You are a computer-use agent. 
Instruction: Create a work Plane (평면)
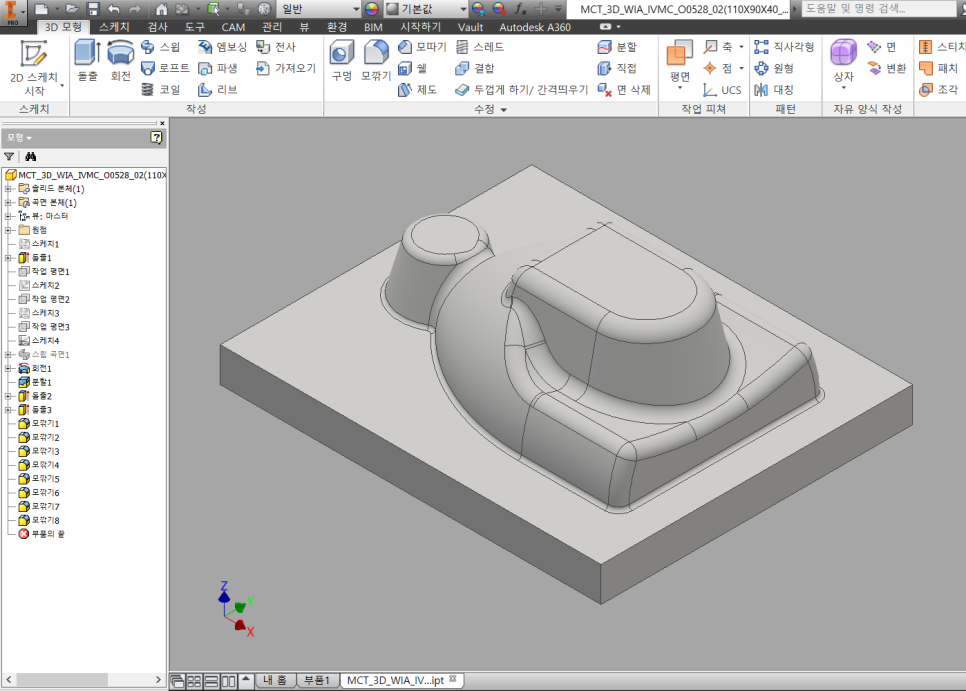(x=680, y=64)
